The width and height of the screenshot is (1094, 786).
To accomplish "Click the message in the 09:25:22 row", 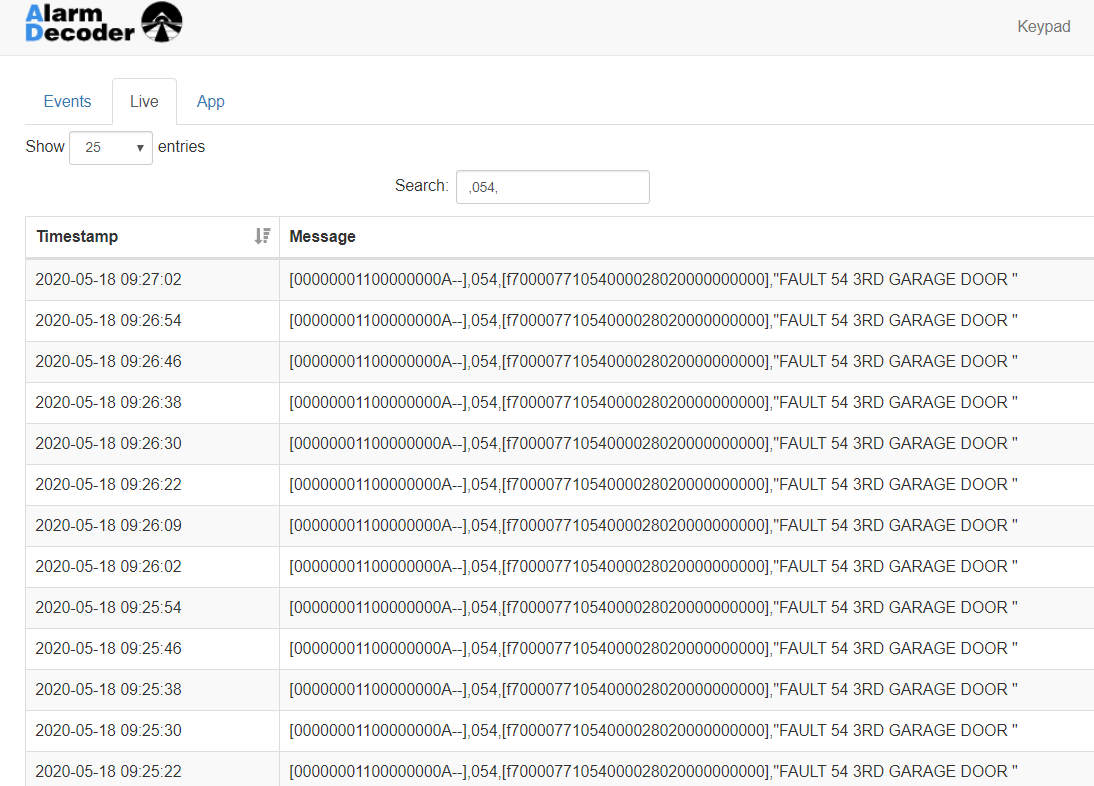I will click(x=653, y=771).
